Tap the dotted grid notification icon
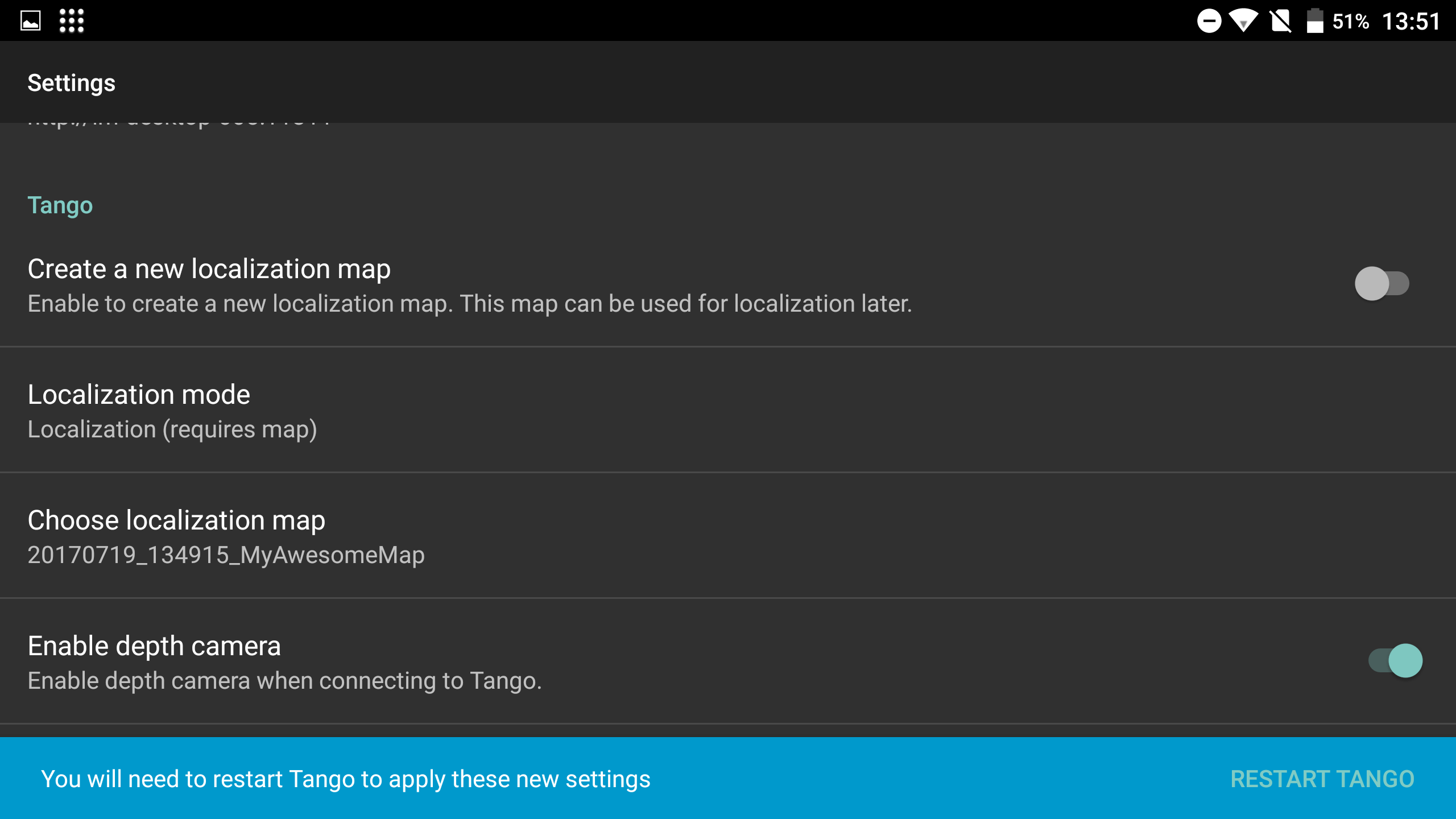 coord(72,21)
